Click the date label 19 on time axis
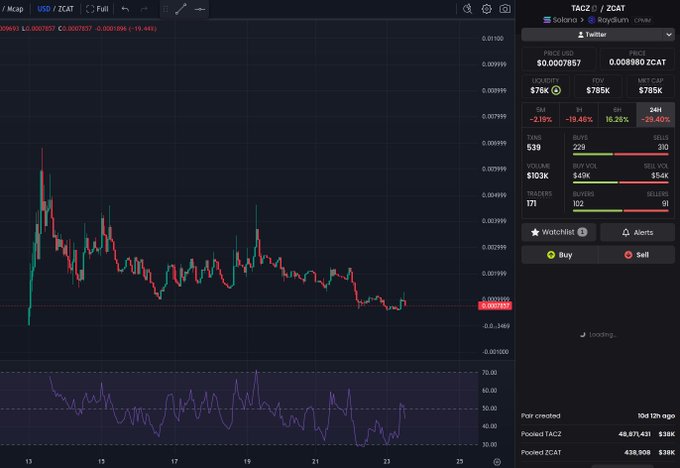 point(247,461)
